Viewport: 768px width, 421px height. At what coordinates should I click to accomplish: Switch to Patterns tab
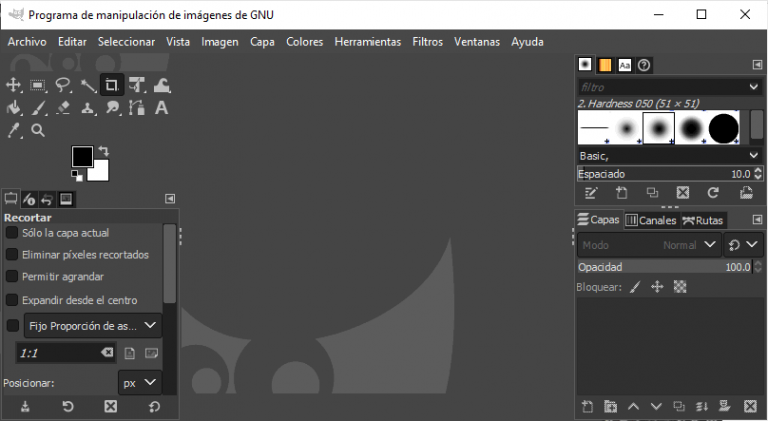[x=605, y=65]
